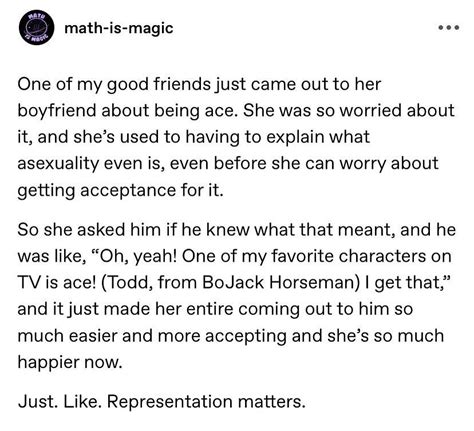Click the word "asexuality" in the first paragraph

click(x=57, y=164)
